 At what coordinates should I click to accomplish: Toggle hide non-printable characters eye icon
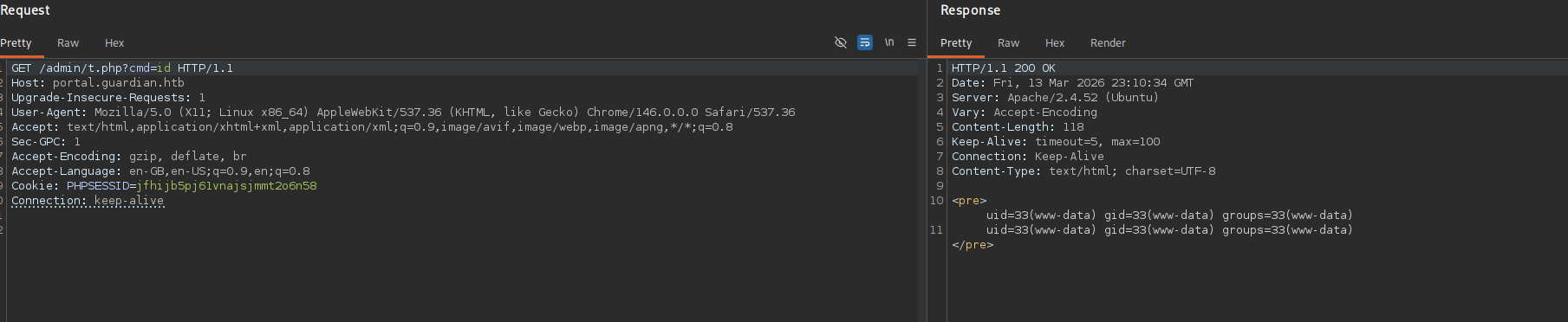(x=840, y=42)
